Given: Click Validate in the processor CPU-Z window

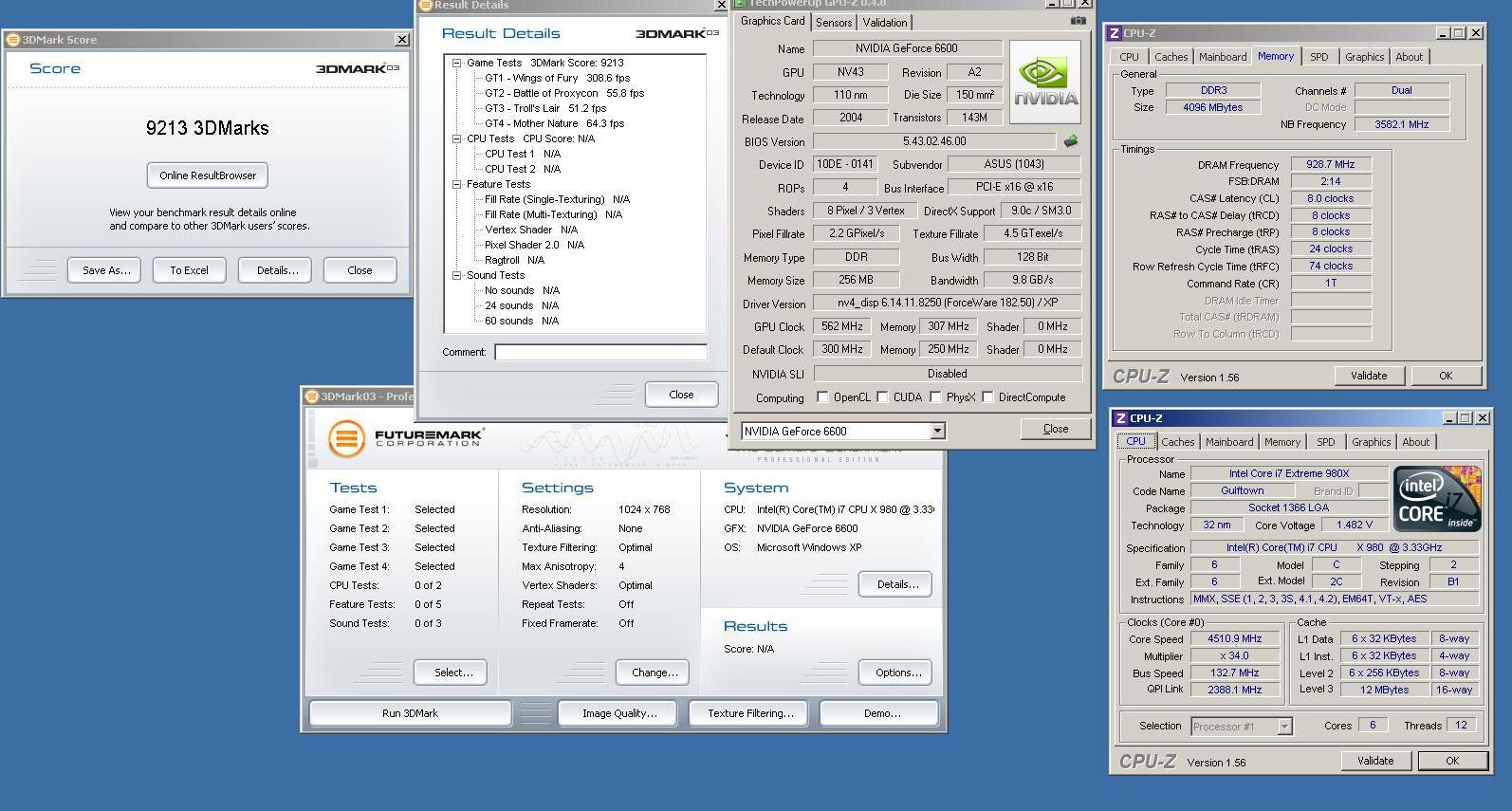Looking at the screenshot, I should click(1375, 761).
